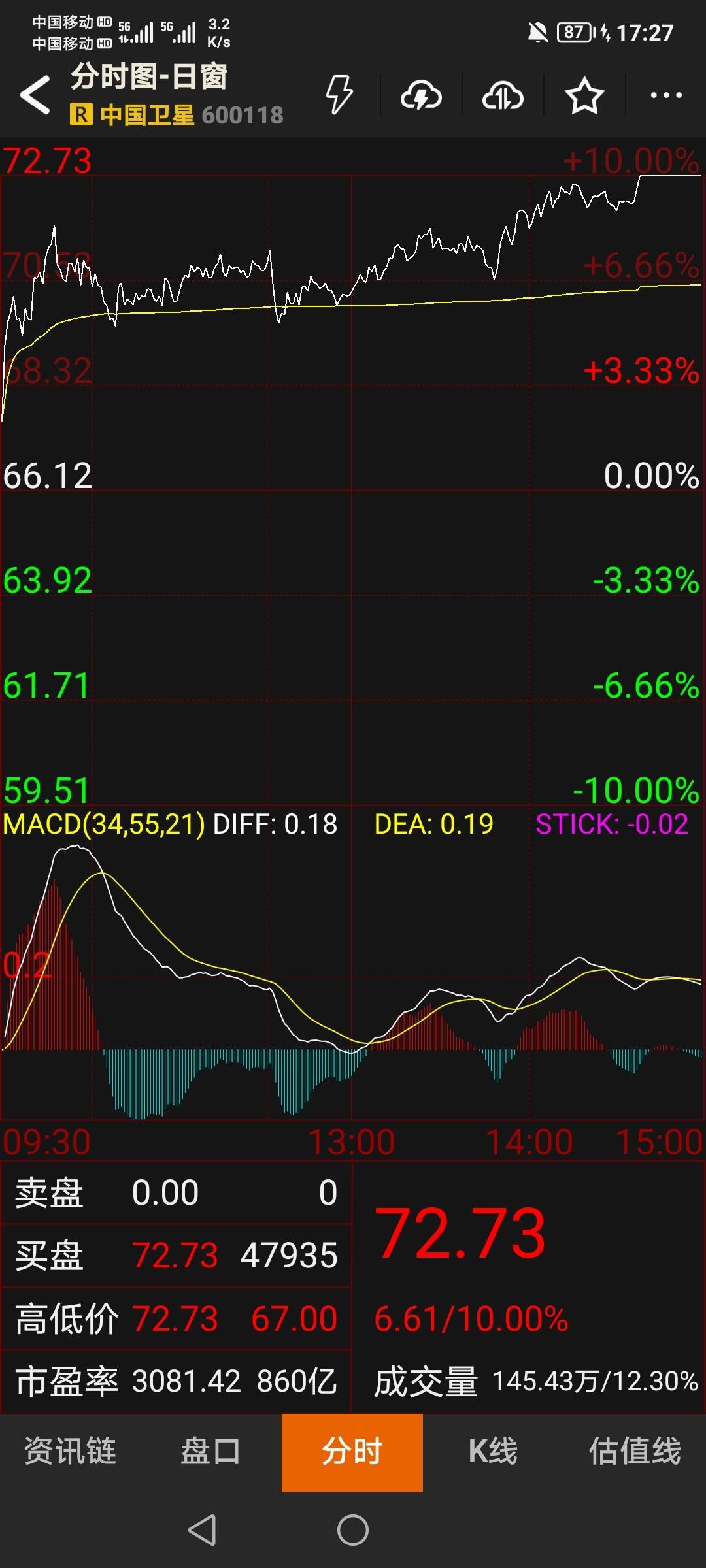Tap the muted notification bell icon
The height and width of the screenshot is (1568, 706).
click(x=537, y=31)
